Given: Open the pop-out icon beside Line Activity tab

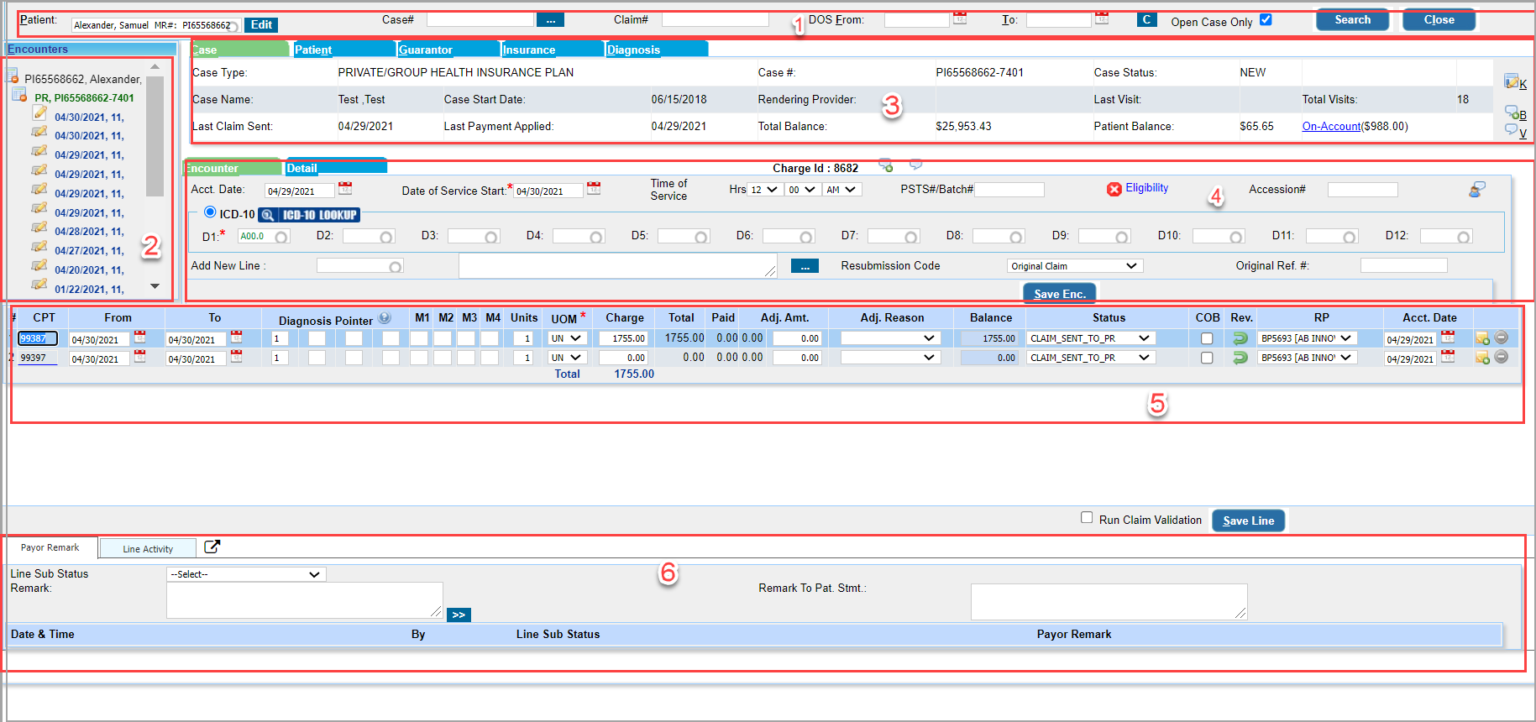Looking at the screenshot, I should coord(212,547).
